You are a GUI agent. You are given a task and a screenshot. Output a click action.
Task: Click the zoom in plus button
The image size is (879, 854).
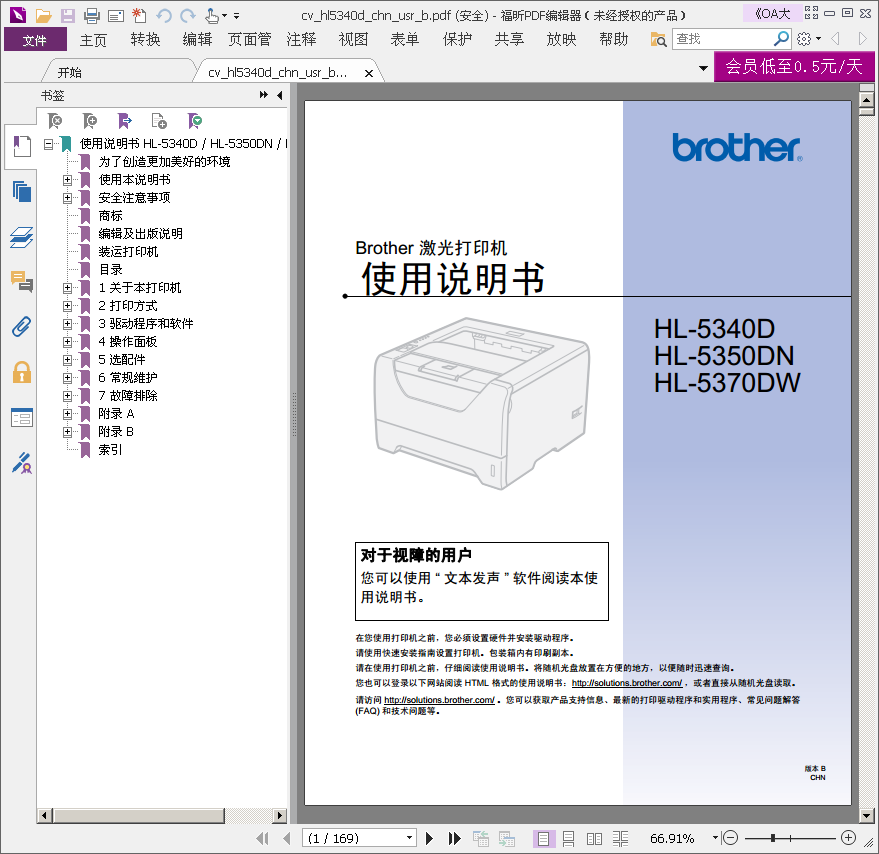[x=848, y=838]
